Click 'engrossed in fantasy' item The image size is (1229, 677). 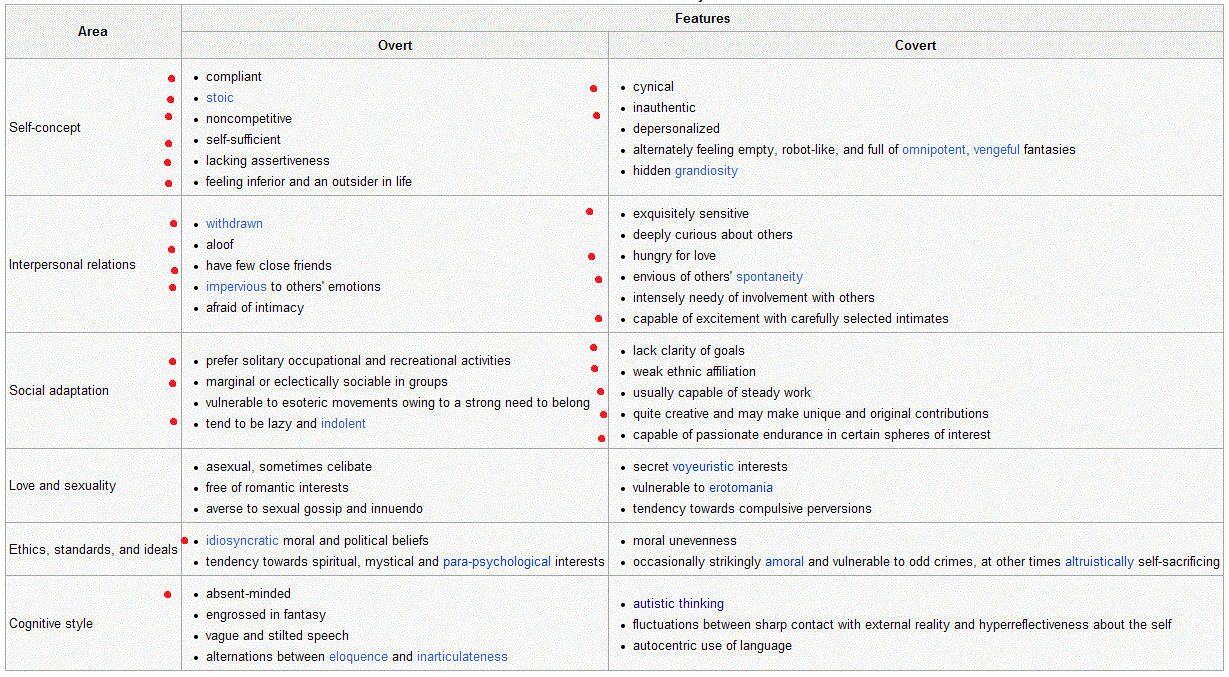point(266,615)
